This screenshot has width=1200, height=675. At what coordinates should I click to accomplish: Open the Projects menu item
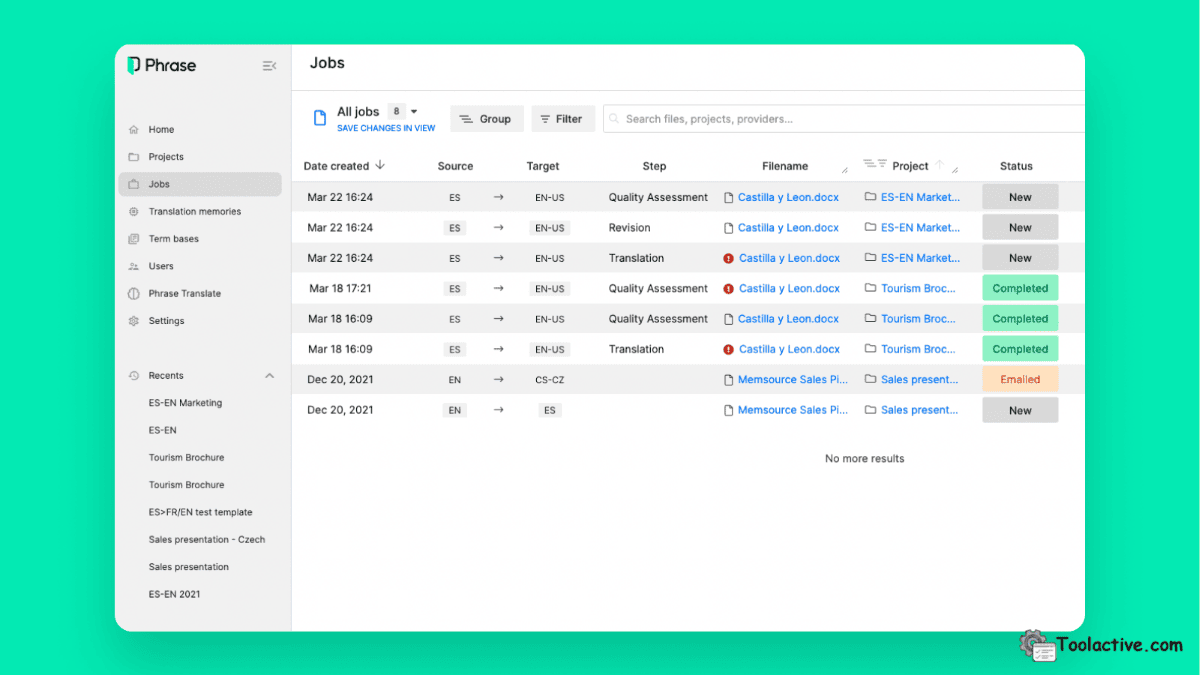166,157
